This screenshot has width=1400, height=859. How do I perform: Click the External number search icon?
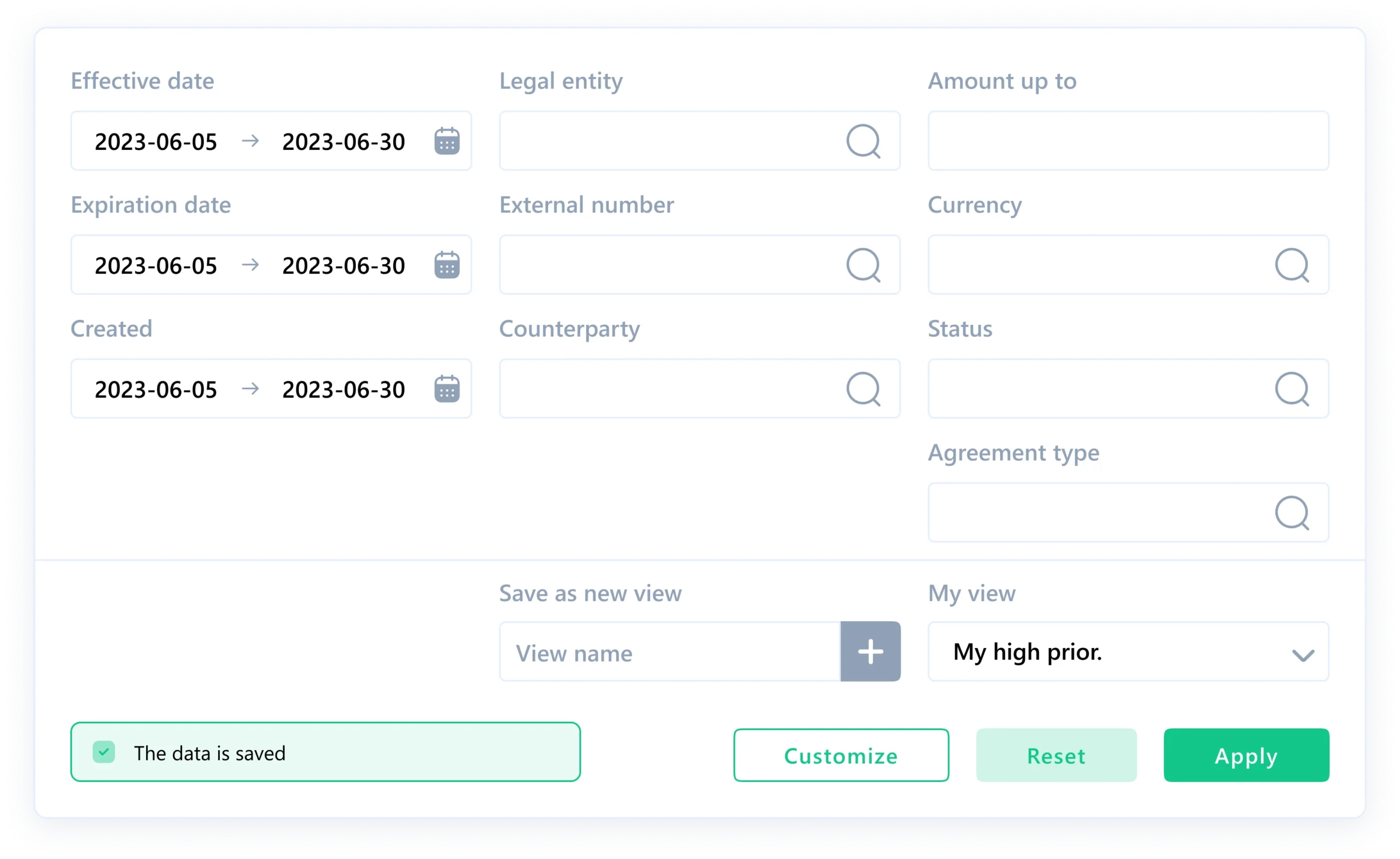[x=864, y=264]
